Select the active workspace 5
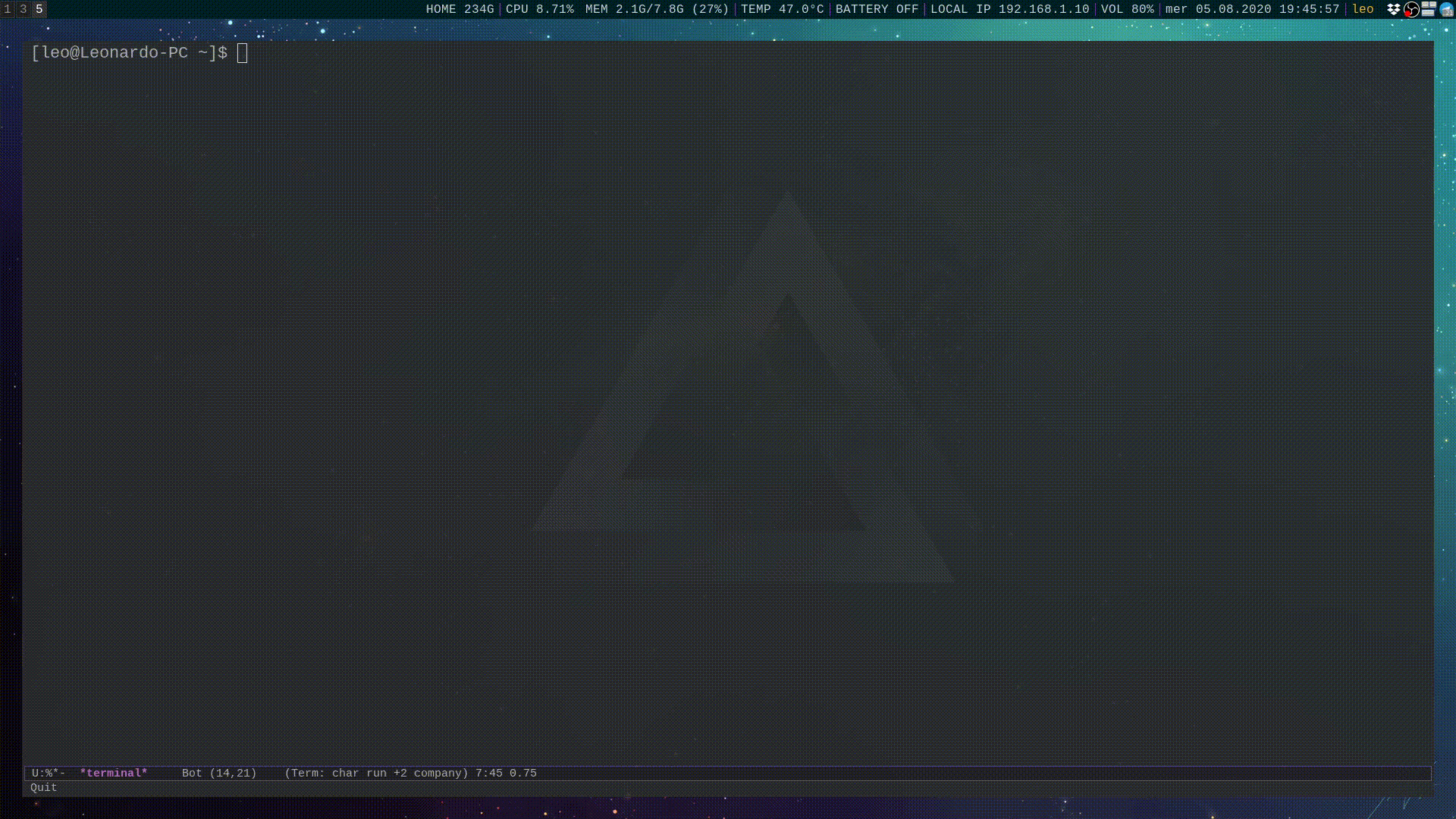Screen dimensions: 1456x819 tap(39, 9)
